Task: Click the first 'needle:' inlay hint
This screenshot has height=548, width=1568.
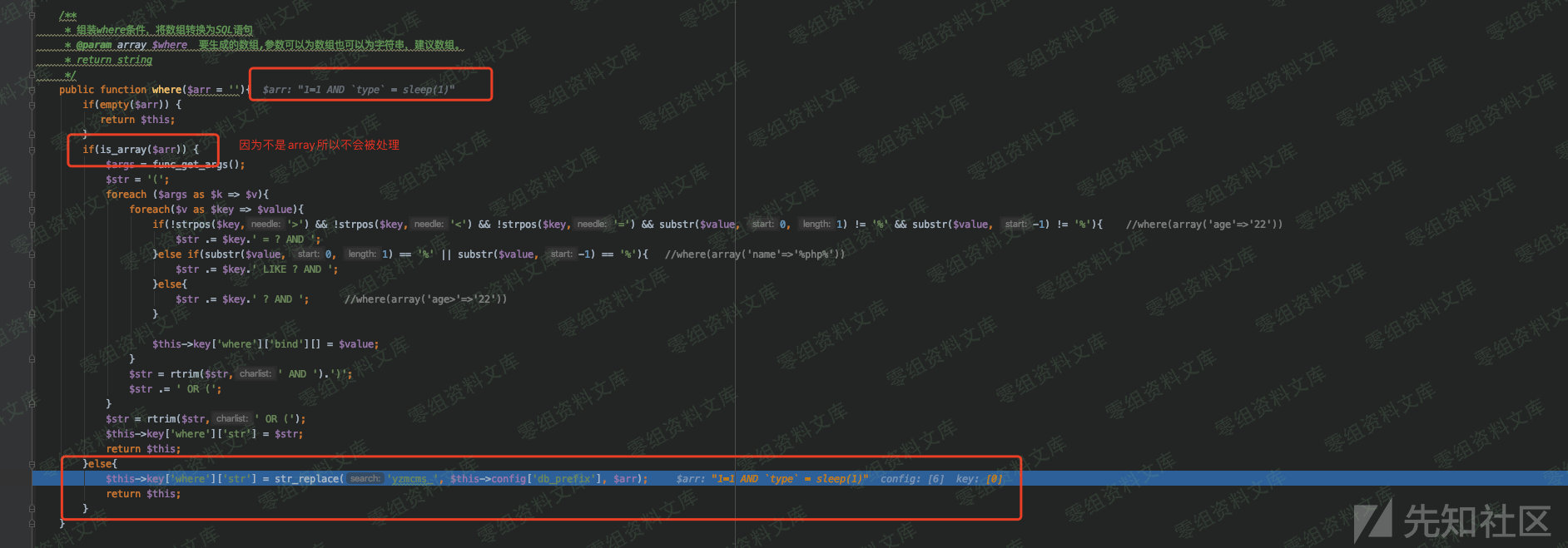Action: [265, 225]
